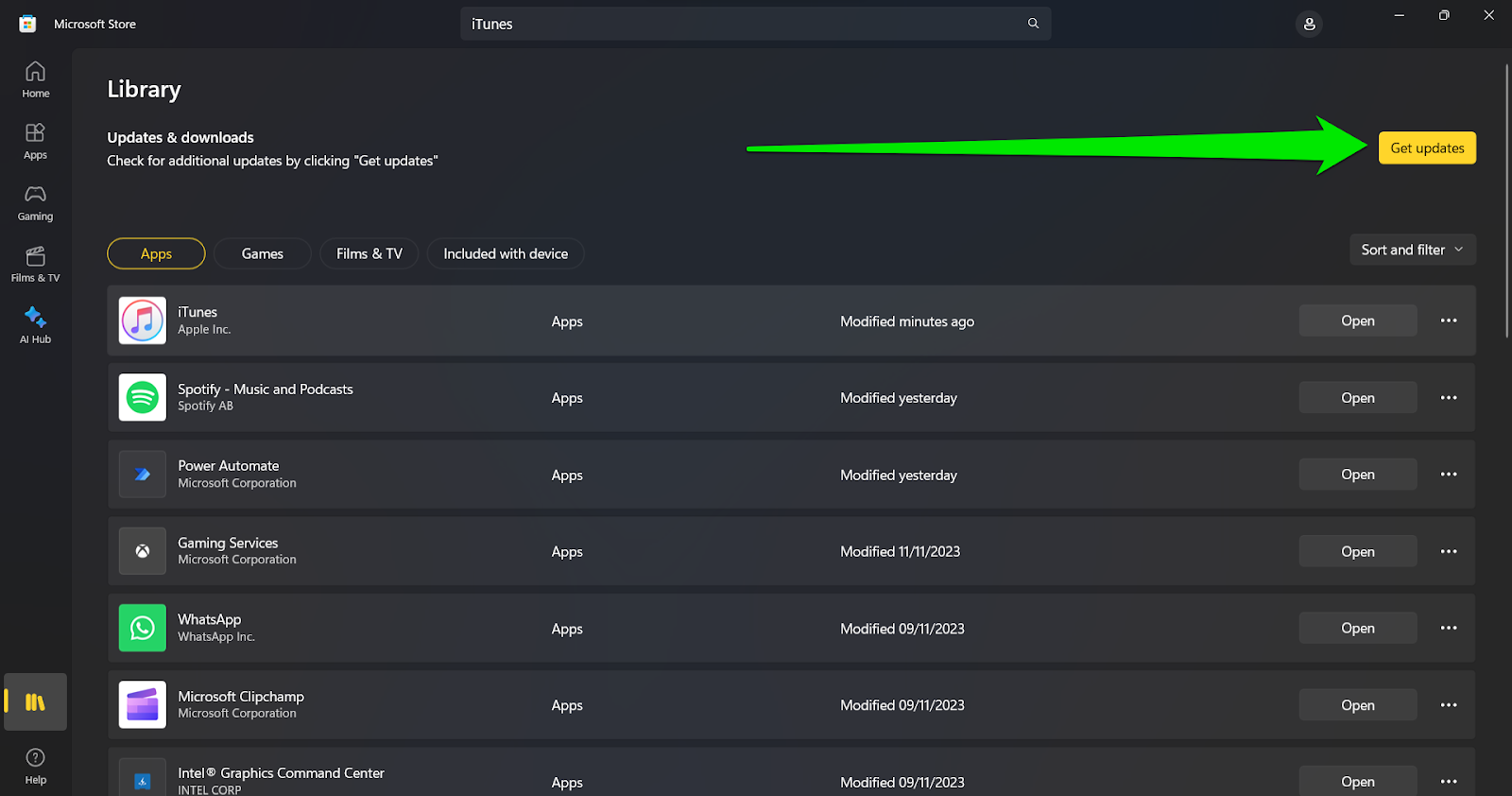Click the search magnifier icon
This screenshot has height=796, width=1512.
pos(1033,24)
